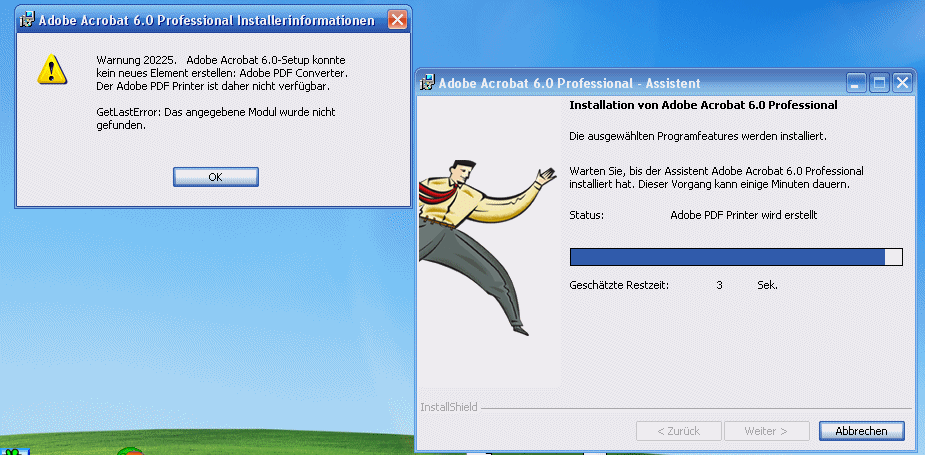Screen dimensions: 925x455
Task: Click the 'Status:' label
Action: (x=586, y=215)
